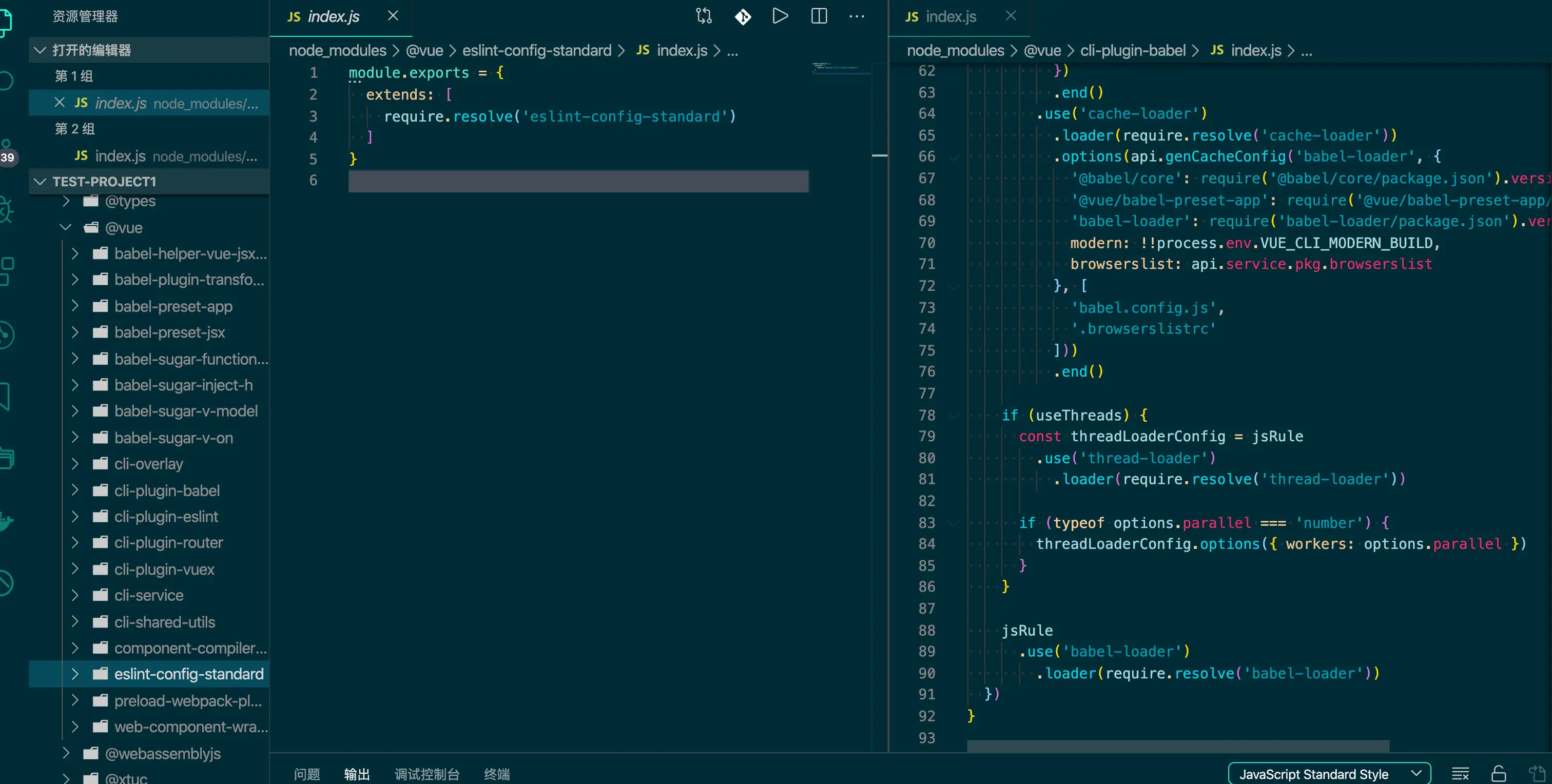Toggle code folding arrow at line 66

pos(954,156)
